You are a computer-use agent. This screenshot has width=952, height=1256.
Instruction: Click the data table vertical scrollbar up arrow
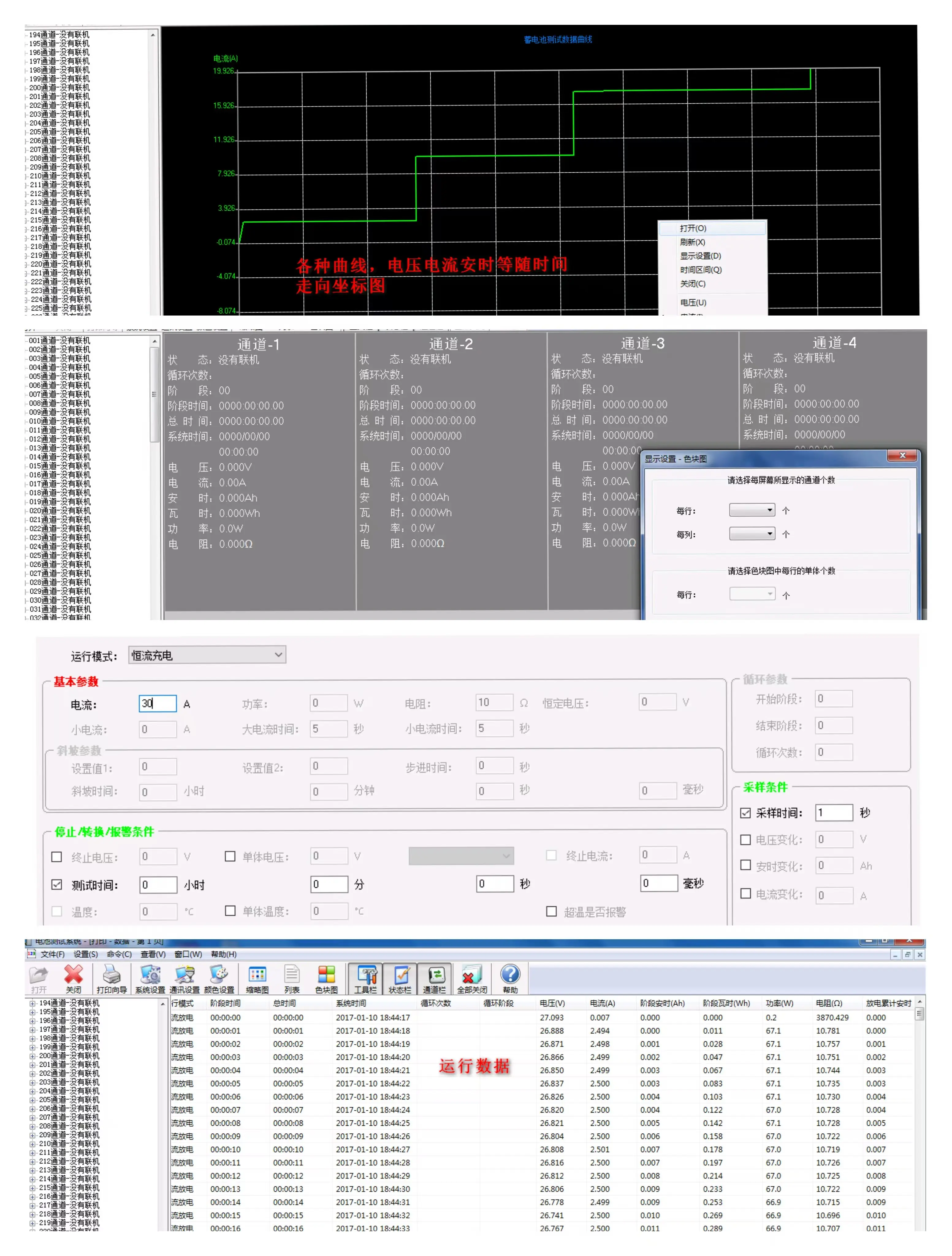[x=920, y=1002]
